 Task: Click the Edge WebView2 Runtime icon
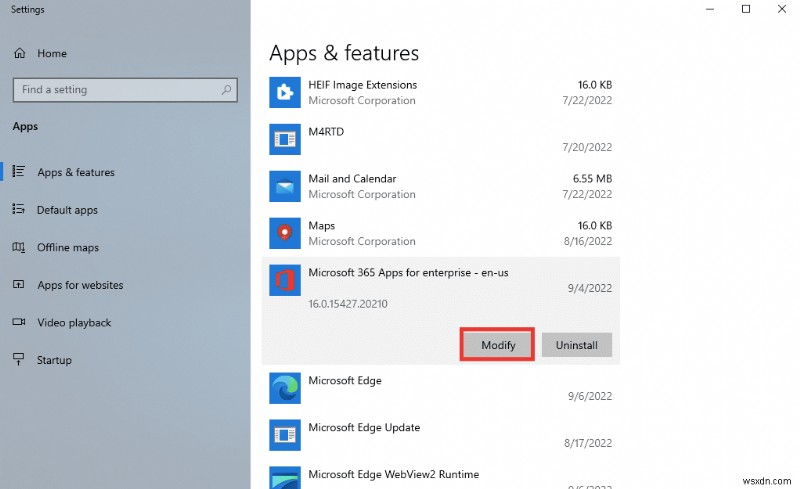click(285, 478)
